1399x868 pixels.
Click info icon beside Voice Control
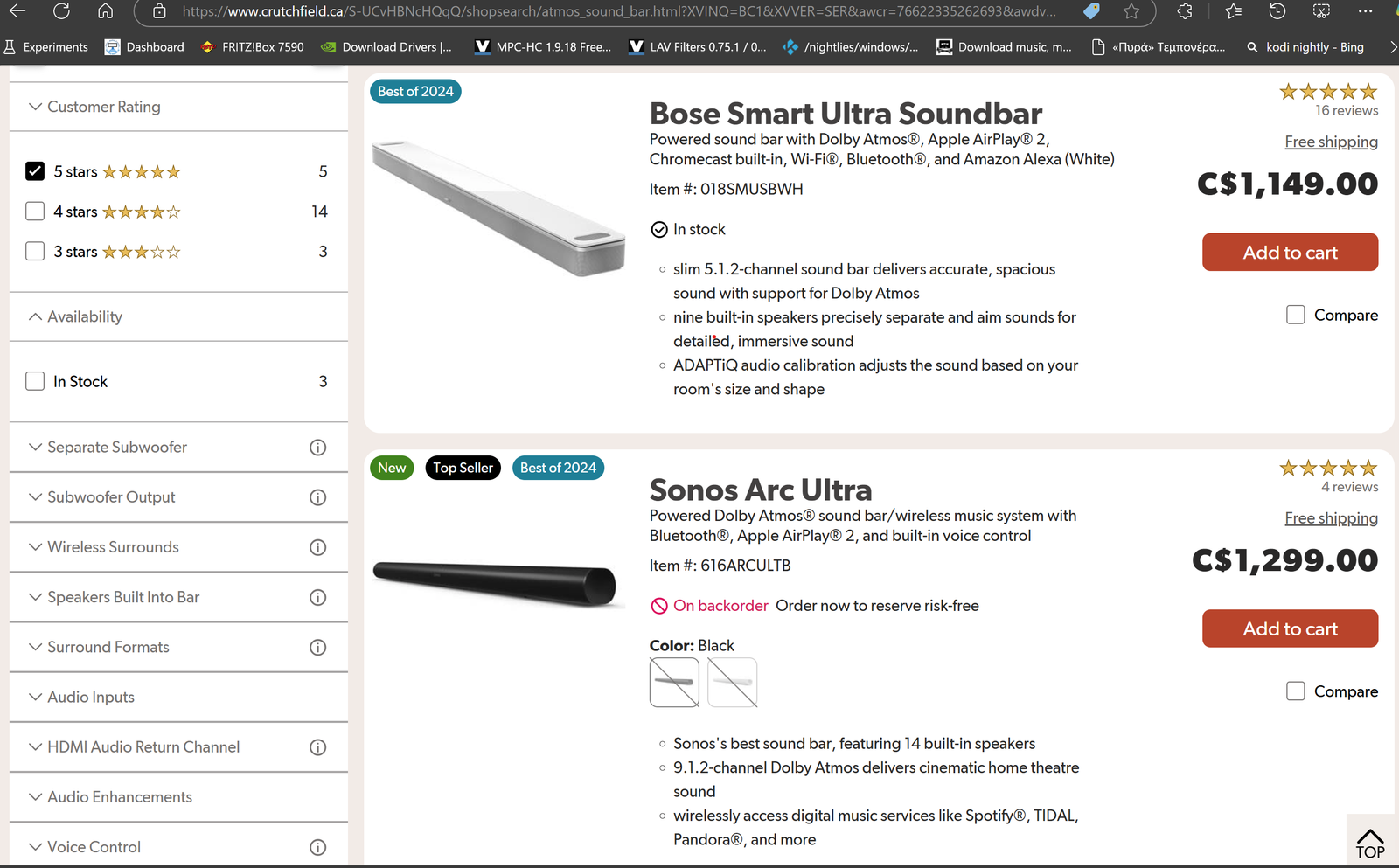click(317, 847)
